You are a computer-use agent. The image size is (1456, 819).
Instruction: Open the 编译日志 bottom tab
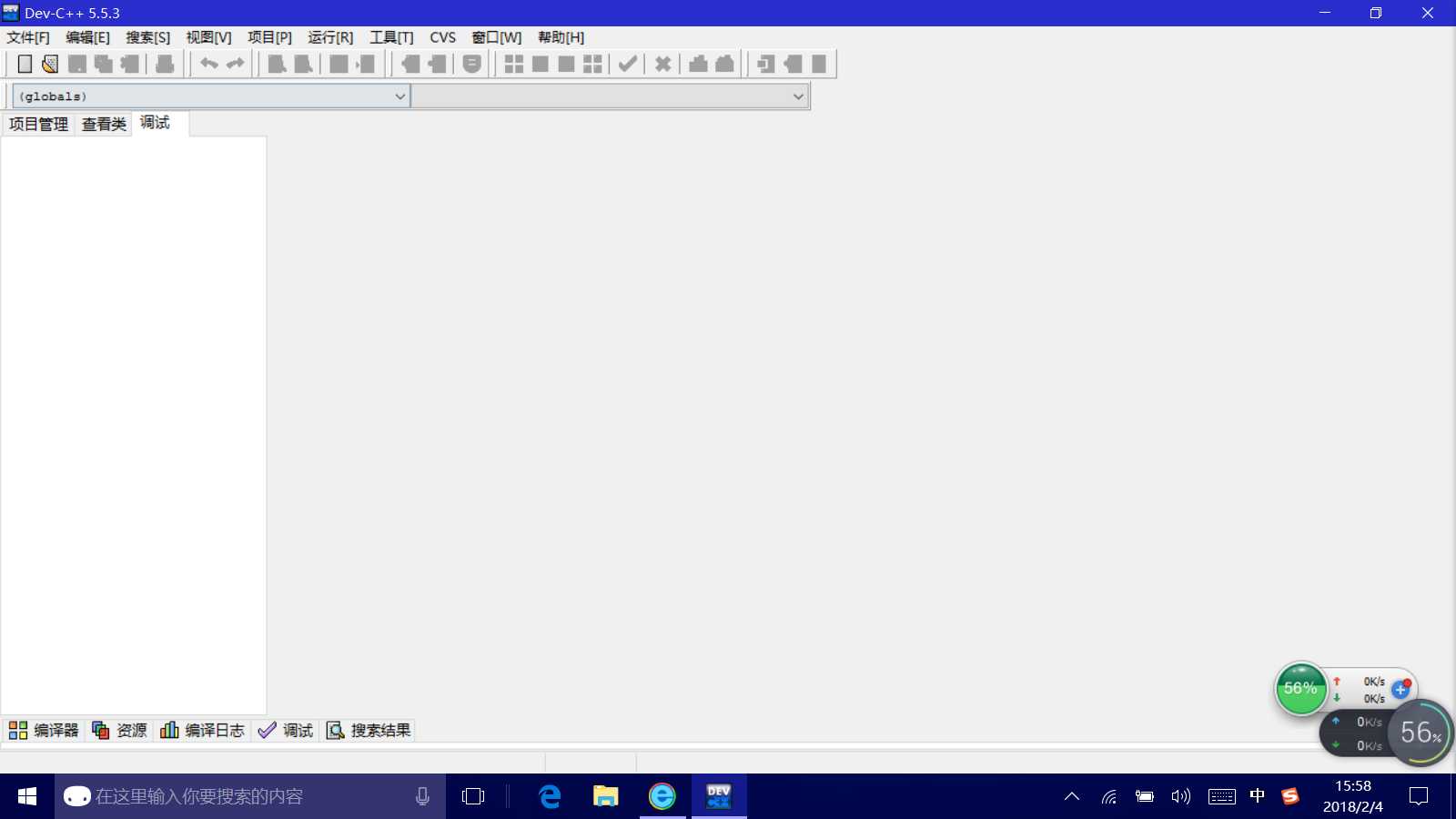202,730
